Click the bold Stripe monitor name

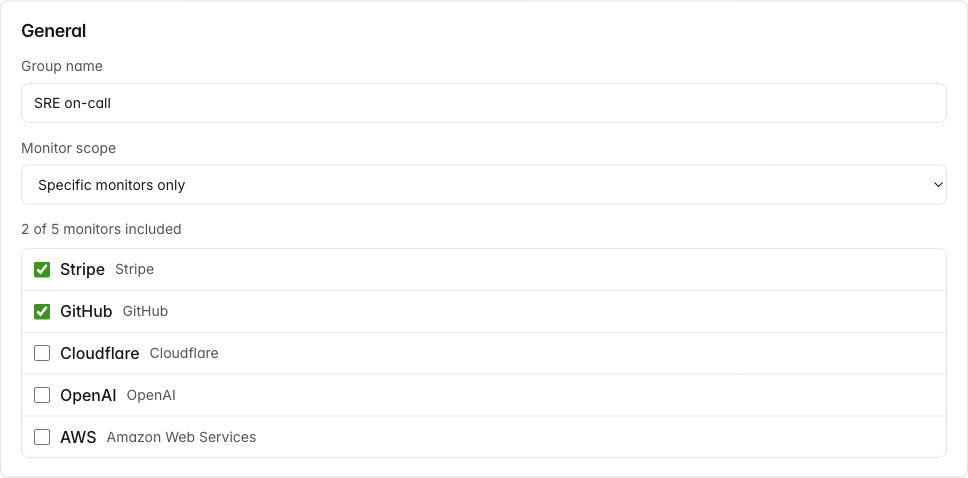pos(82,270)
